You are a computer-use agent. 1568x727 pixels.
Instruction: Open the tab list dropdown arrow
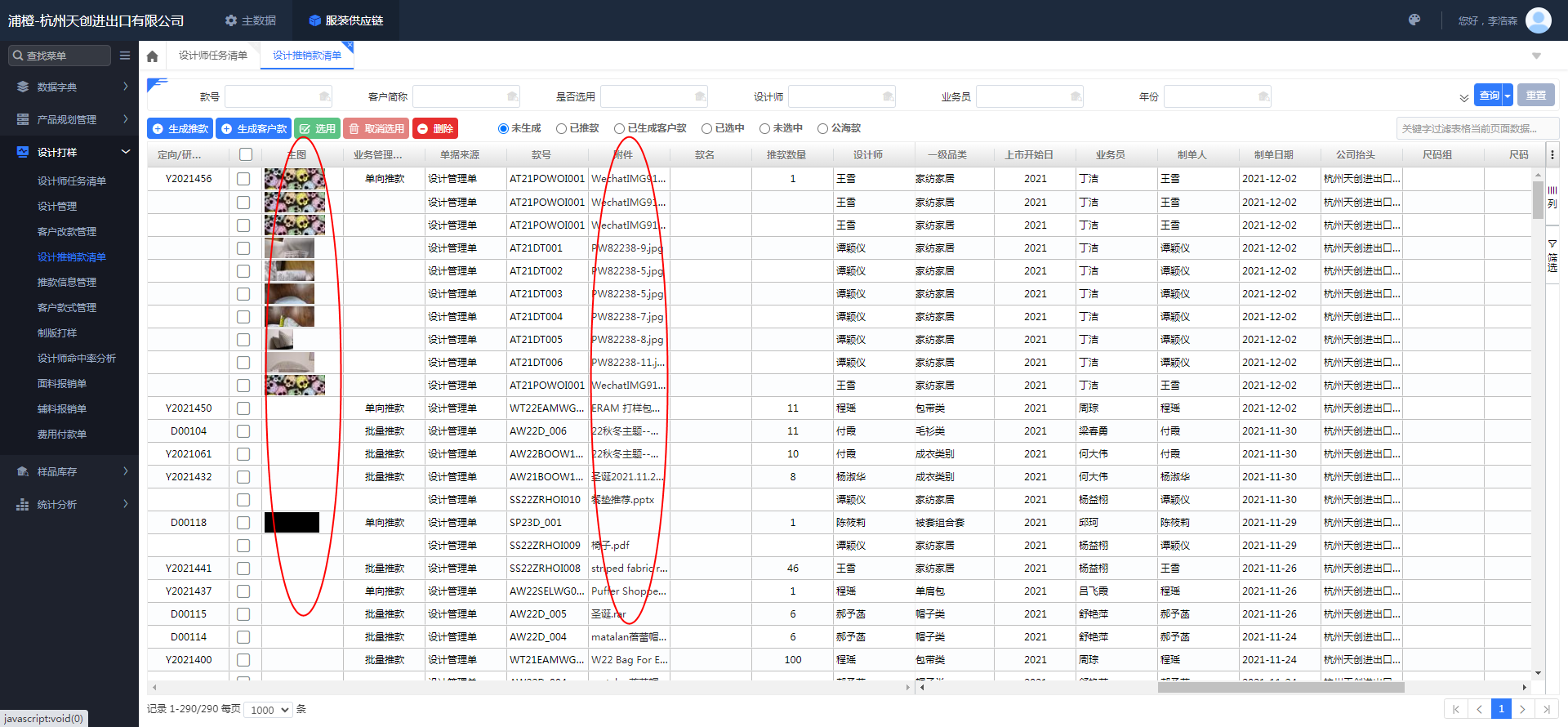coord(1536,56)
